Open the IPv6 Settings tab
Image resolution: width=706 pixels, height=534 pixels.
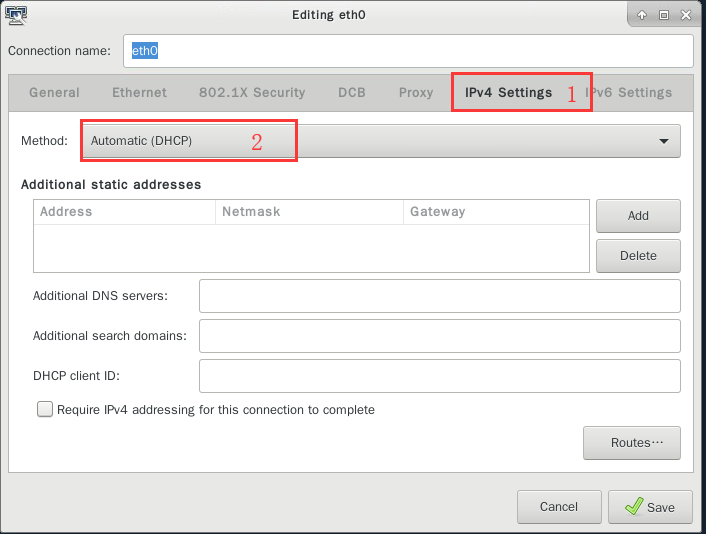click(x=634, y=93)
